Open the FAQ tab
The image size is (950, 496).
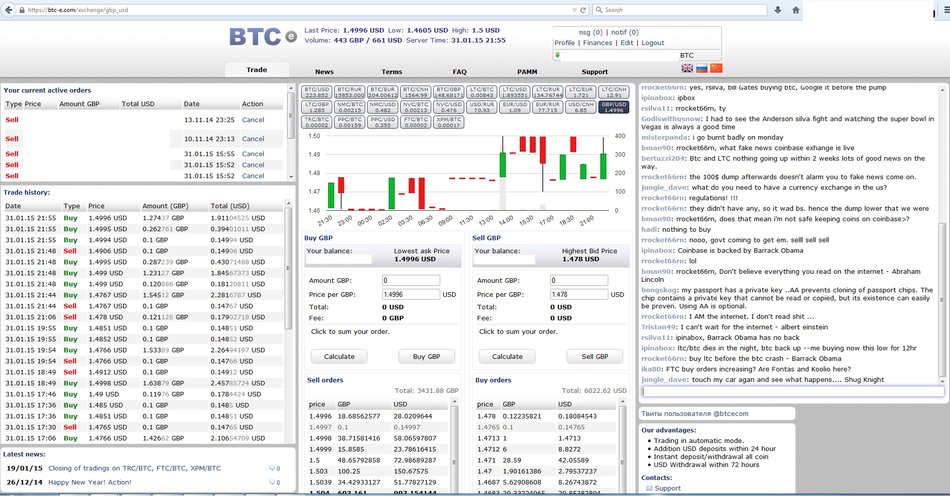(x=460, y=71)
